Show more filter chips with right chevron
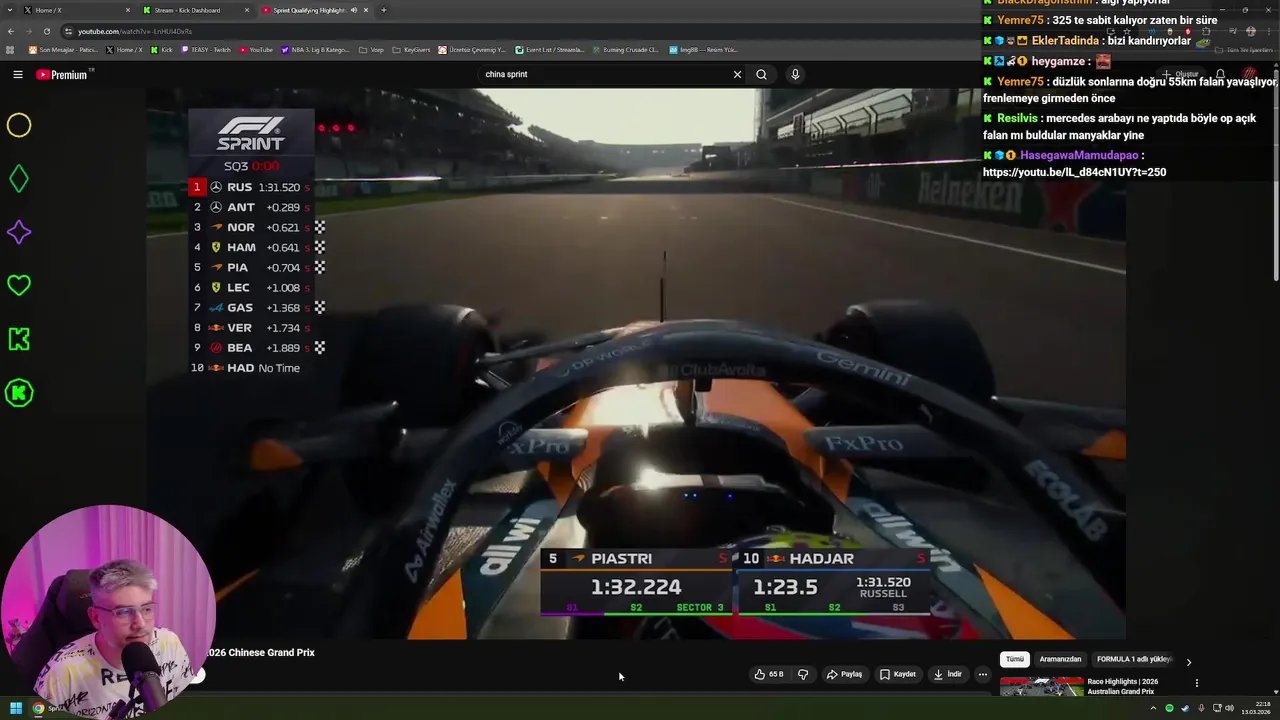1280x720 pixels. tap(1188, 661)
